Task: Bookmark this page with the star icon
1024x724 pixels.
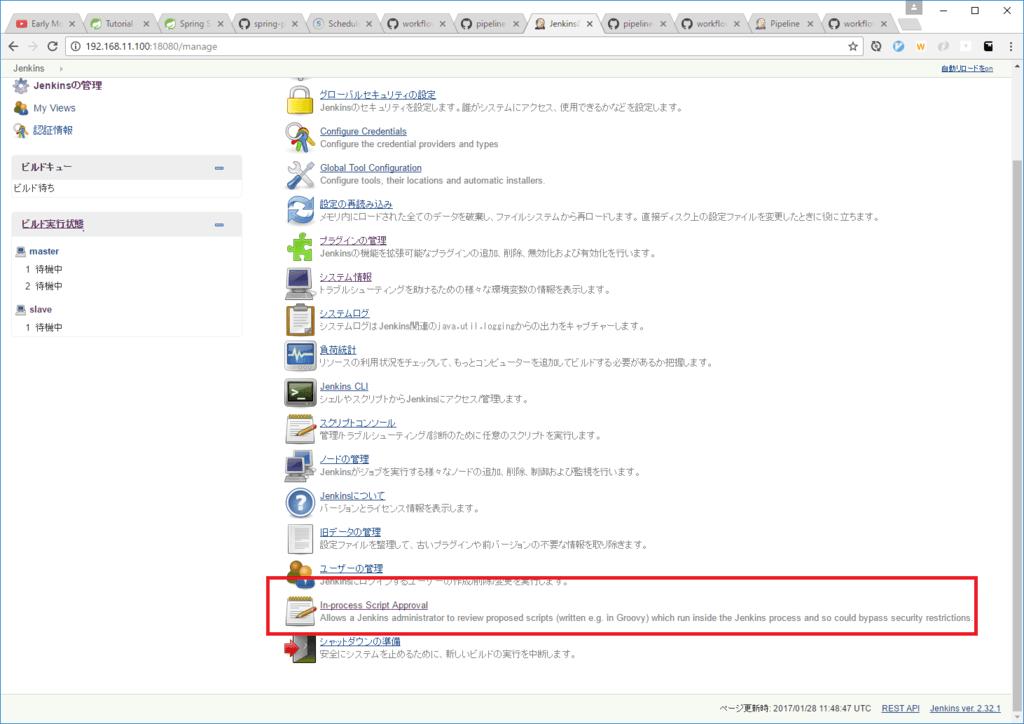Action: point(852,46)
